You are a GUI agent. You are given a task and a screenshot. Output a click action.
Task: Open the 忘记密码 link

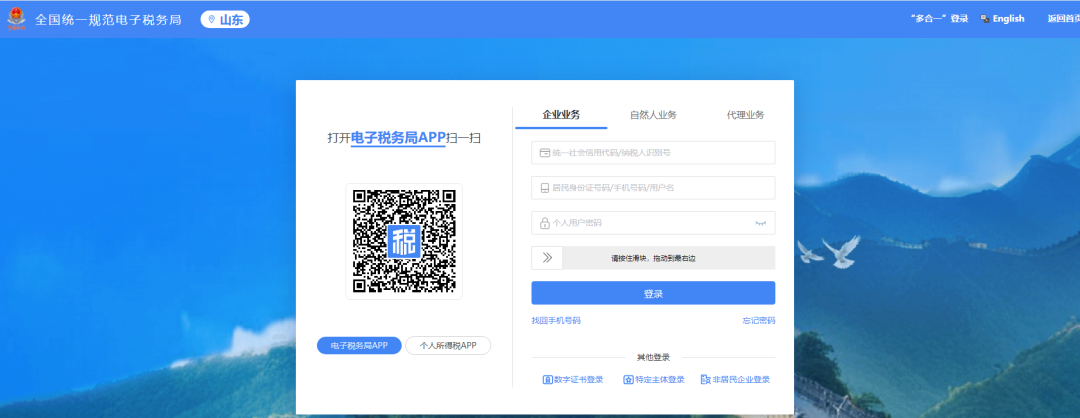759,321
